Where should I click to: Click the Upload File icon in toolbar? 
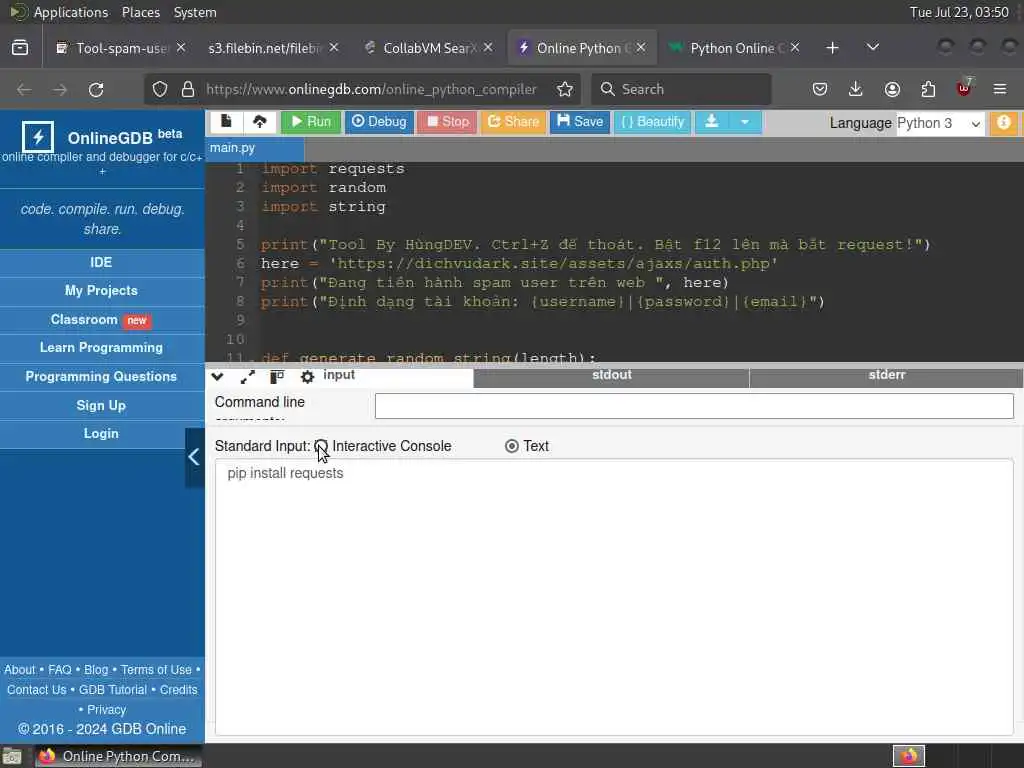pyautogui.click(x=260, y=121)
